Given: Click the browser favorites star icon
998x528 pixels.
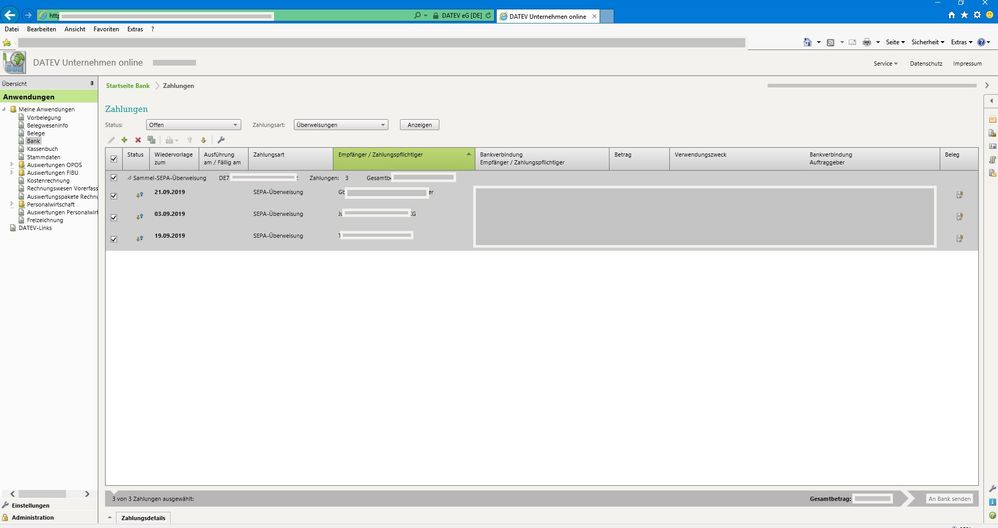Looking at the screenshot, I should pos(964,15).
